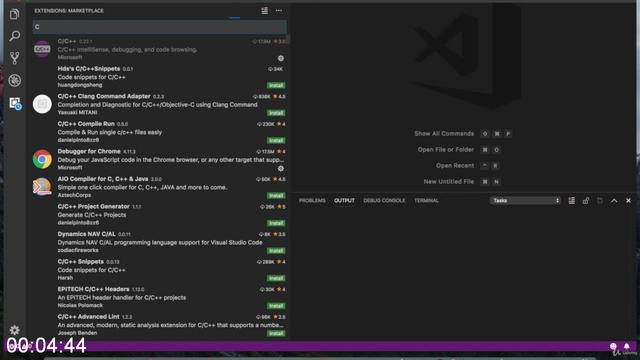The height and width of the screenshot is (360, 640).
Task: Switch to the Debug Console tab
Action: pyautogui.click(x=384, y=200)
